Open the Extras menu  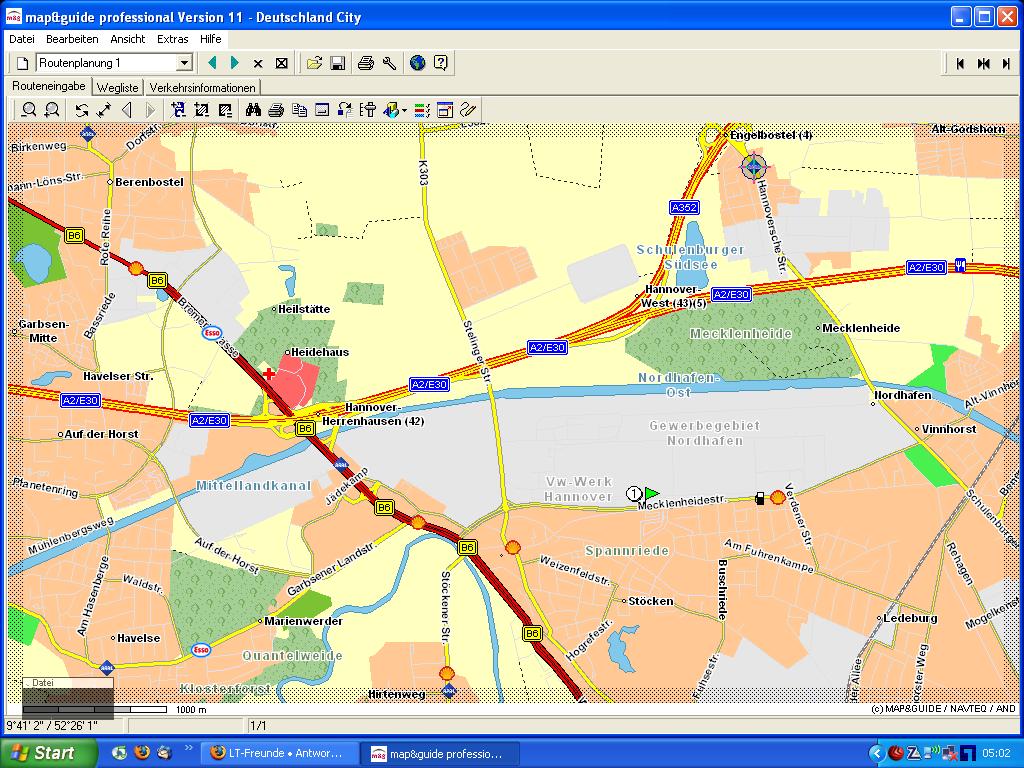click(x=172, y=39)
